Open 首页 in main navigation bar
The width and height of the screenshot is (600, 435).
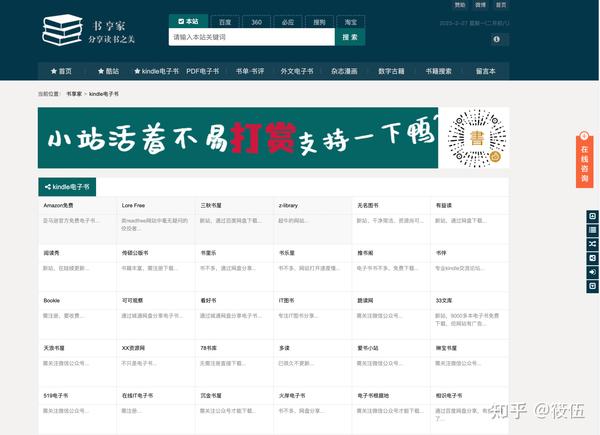click(61, 71)
